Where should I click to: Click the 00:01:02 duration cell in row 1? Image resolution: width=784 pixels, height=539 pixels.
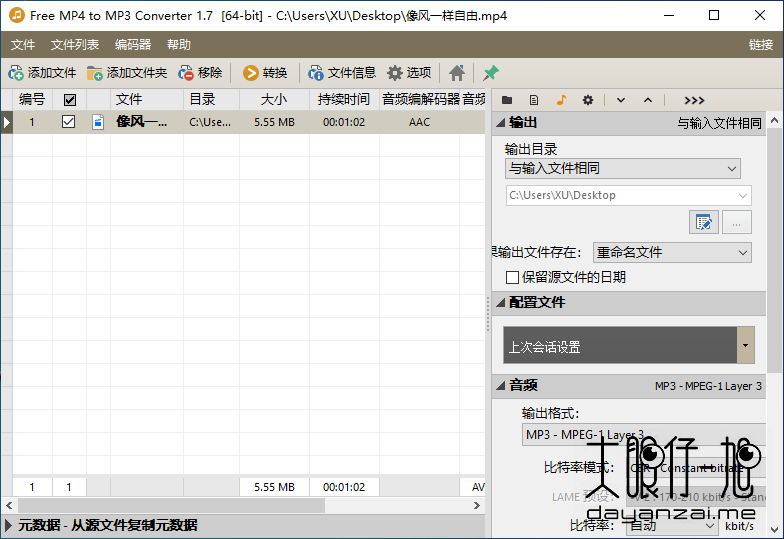(x=344, y=122)
